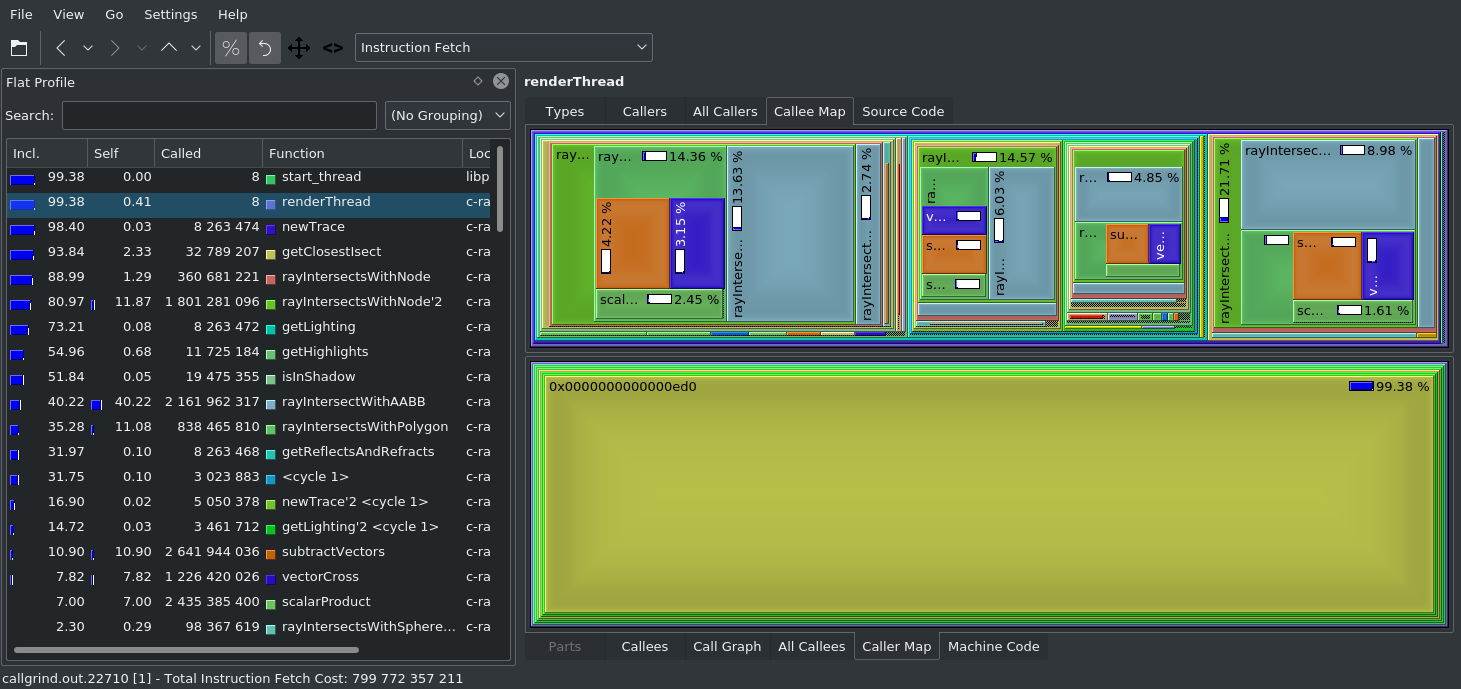1461x689 pixels.
Task: Go forward with the right arrow icon
Action: pos(115,48)
